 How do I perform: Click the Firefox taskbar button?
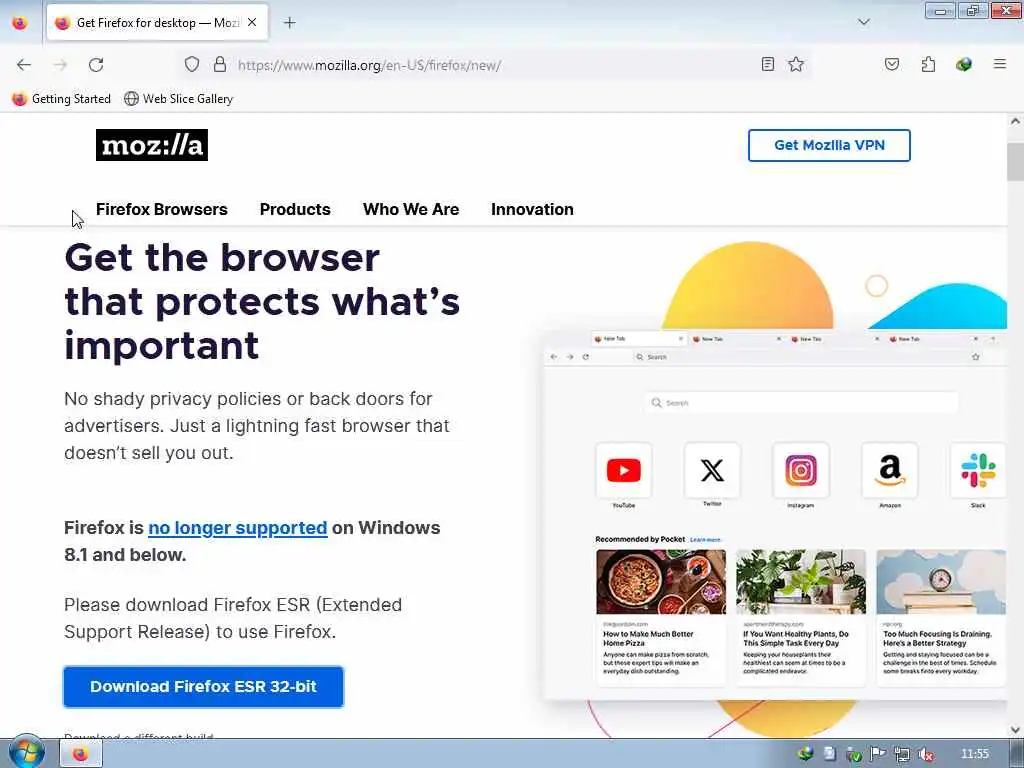pos(81,754)
